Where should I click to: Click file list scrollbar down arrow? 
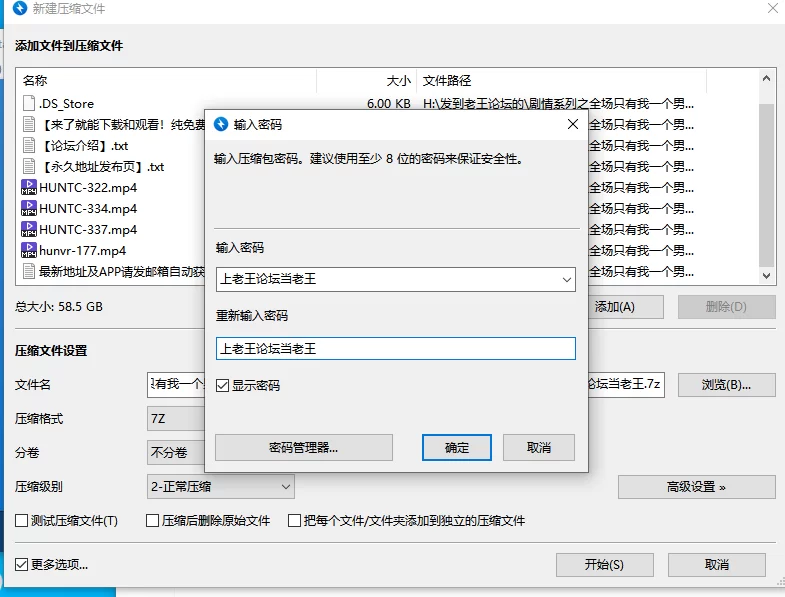(766, 275)
